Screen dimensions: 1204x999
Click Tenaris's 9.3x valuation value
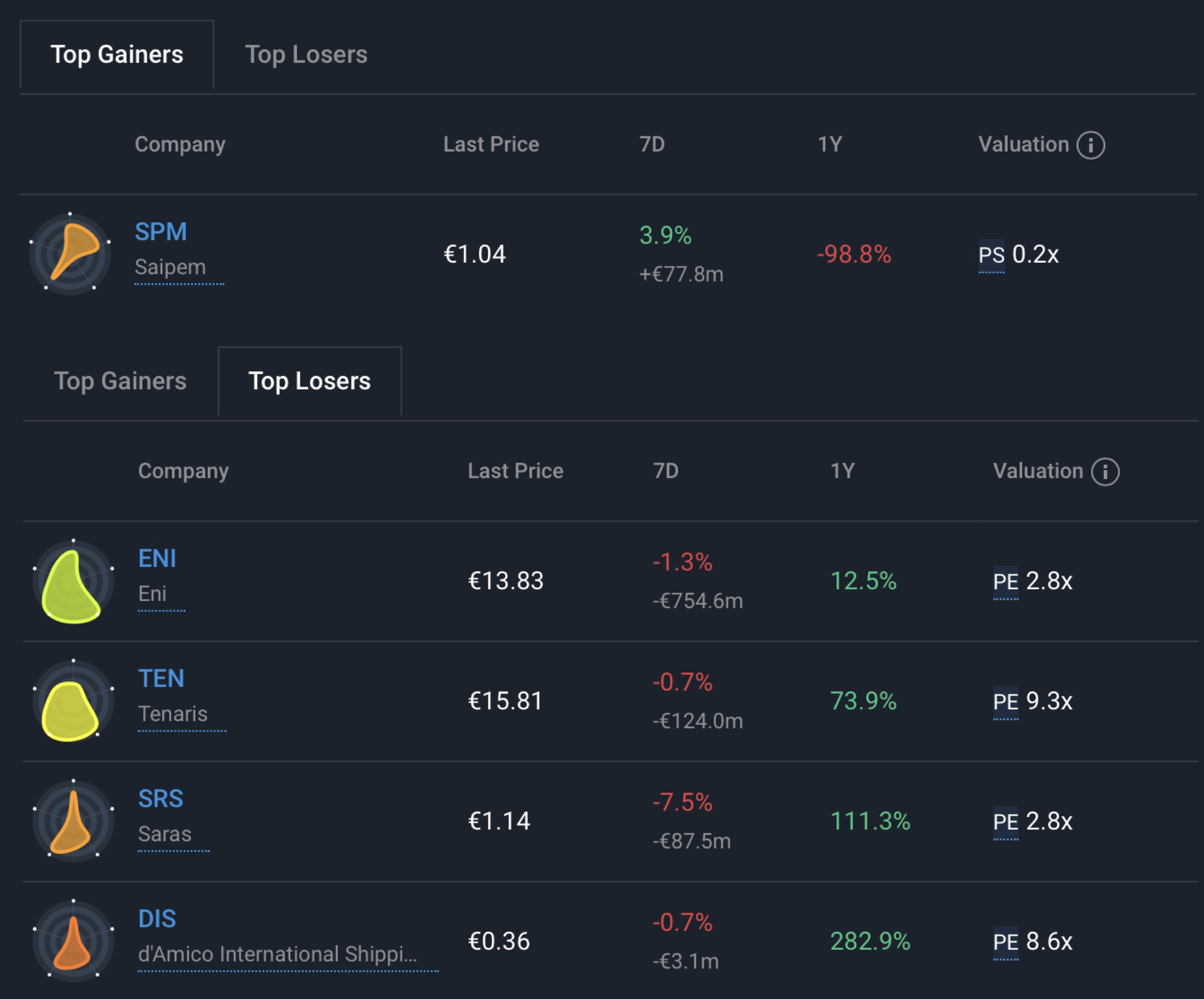click(1049, 701)
